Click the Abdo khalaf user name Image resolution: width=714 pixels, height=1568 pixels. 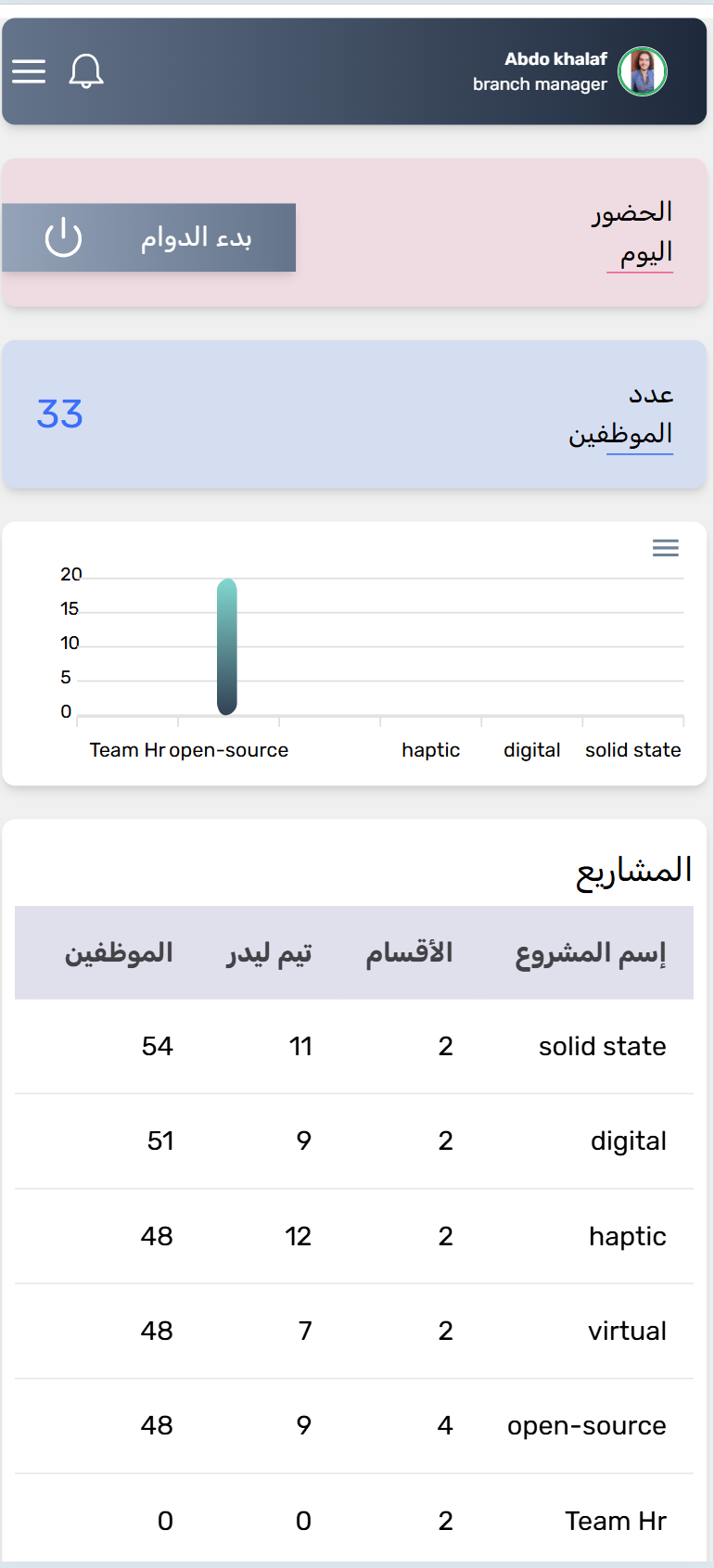pyautogui.click(x=555, y=59)
